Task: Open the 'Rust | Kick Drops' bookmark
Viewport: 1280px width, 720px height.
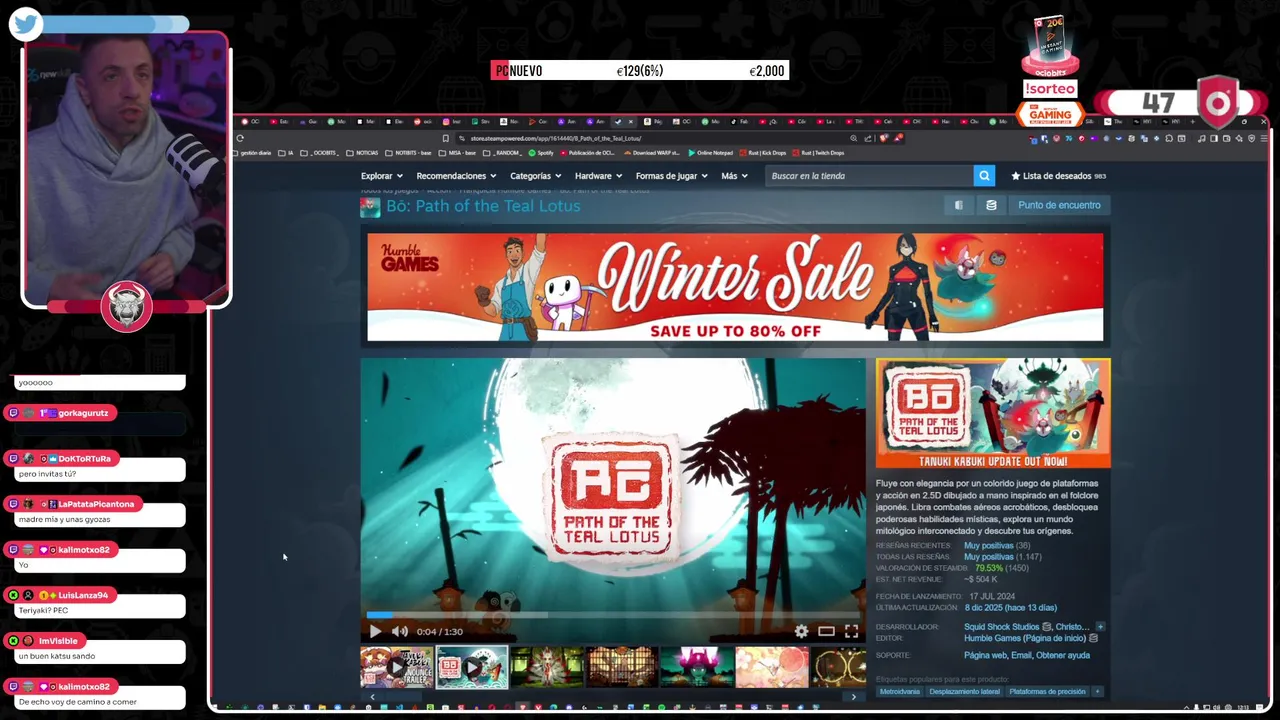Action: (x=763, y=153)
